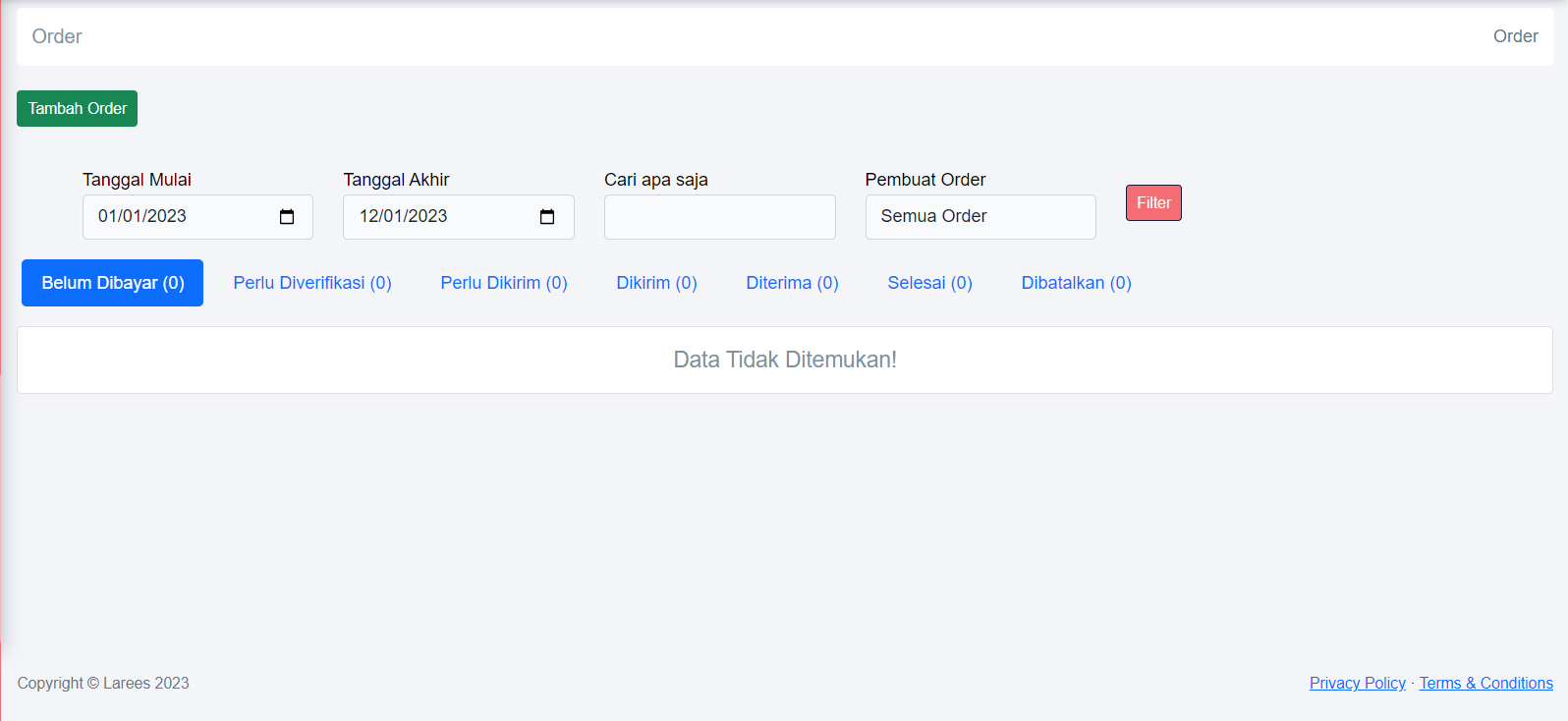Expand the Pembuat Order dropdown
The width and height of the screenshot is (1568, 721).
(x=980, y=217)
